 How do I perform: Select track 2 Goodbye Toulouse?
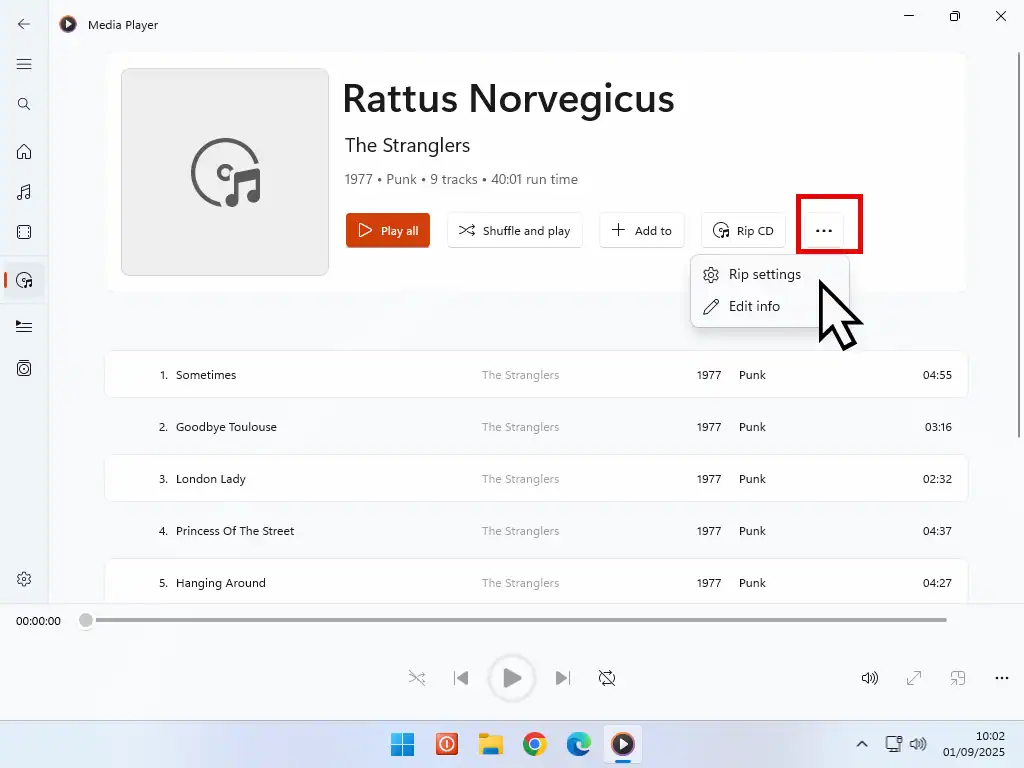[x=536, y=426]
